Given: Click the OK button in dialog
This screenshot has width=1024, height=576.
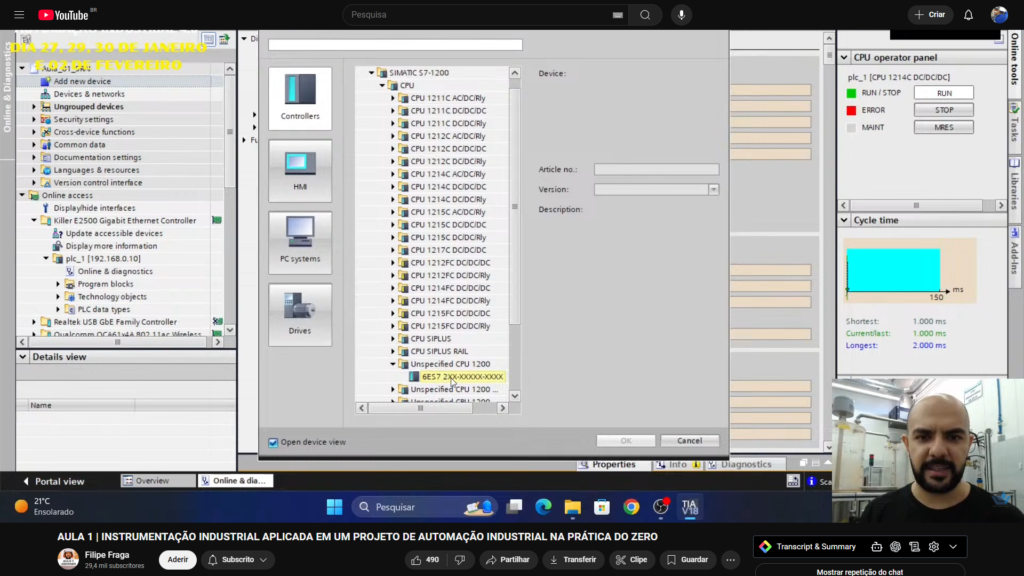Looking at the screenshot, I should tap(626, 441).
